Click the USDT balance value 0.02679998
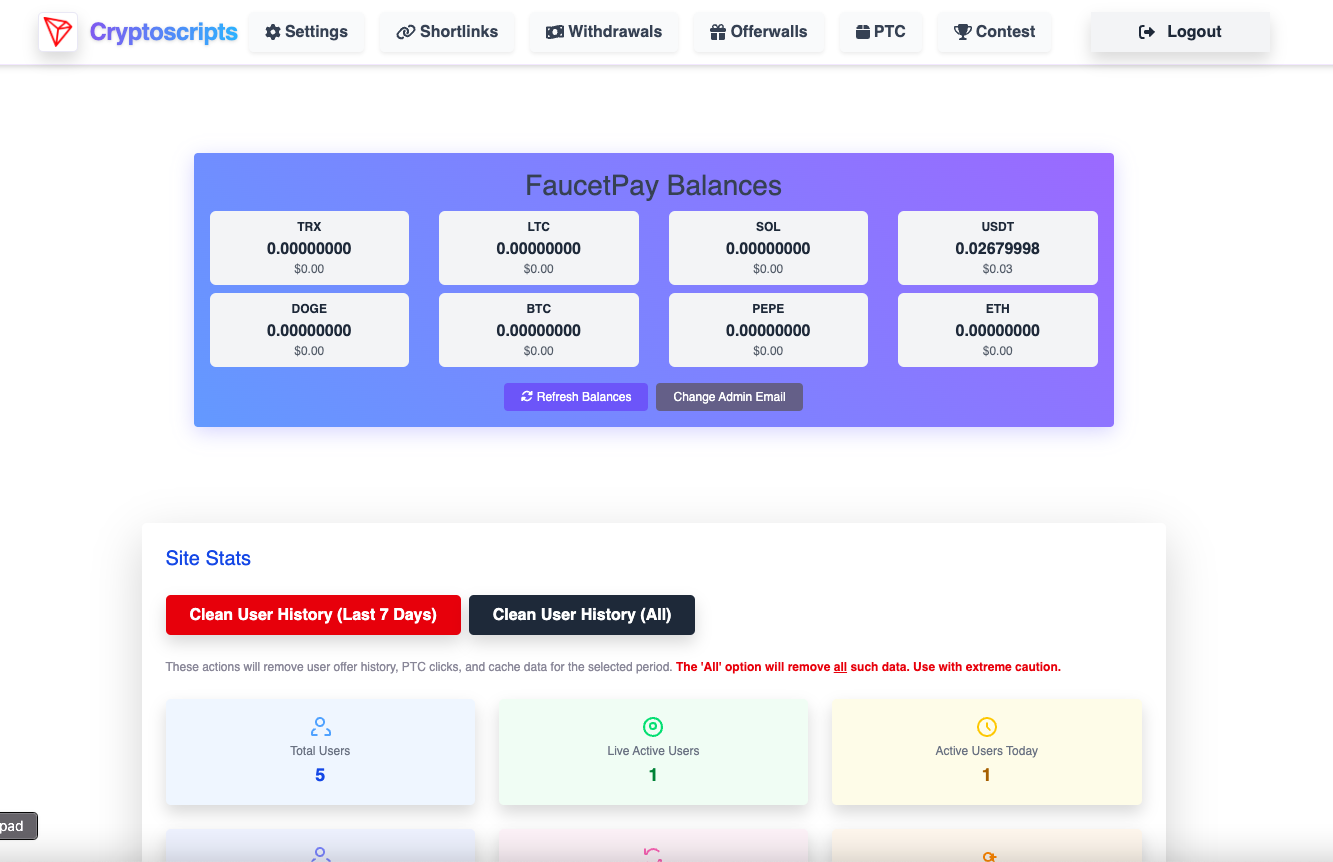This screenshot has height=862, width=1333. click(x=998, y=249)
